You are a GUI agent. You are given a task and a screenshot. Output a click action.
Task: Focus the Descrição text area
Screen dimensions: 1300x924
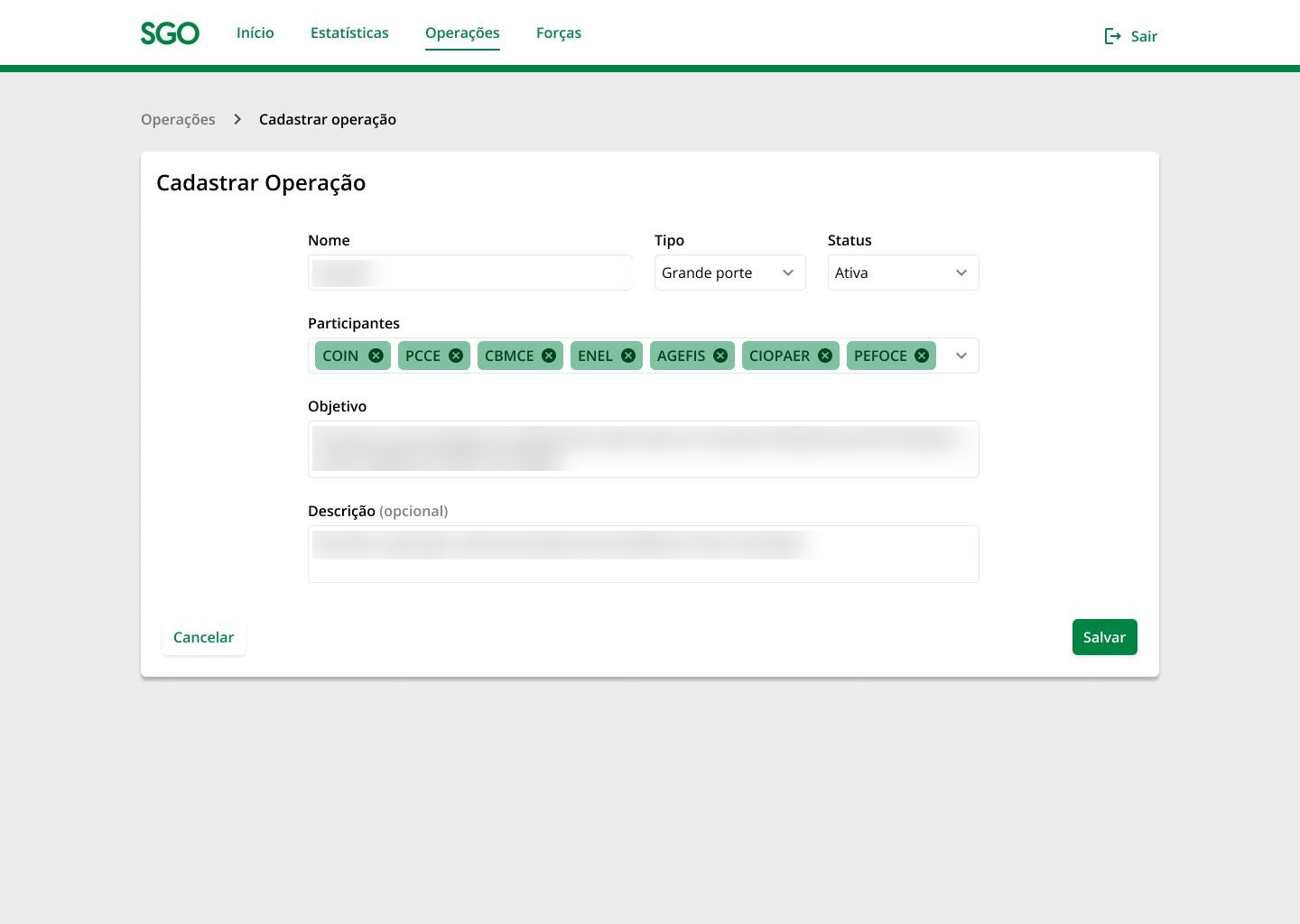643,554
